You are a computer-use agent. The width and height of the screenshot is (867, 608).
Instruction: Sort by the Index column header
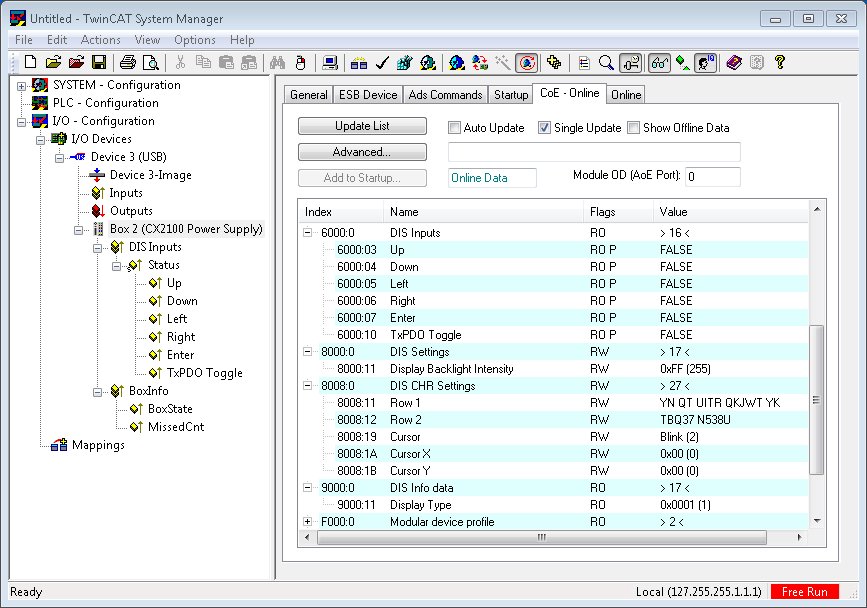pos(341,212)
